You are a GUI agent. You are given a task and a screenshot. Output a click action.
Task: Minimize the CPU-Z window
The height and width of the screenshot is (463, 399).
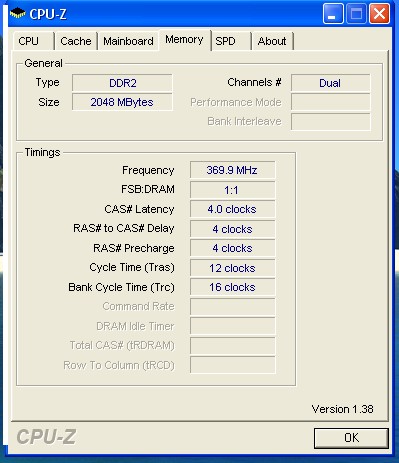333,14
